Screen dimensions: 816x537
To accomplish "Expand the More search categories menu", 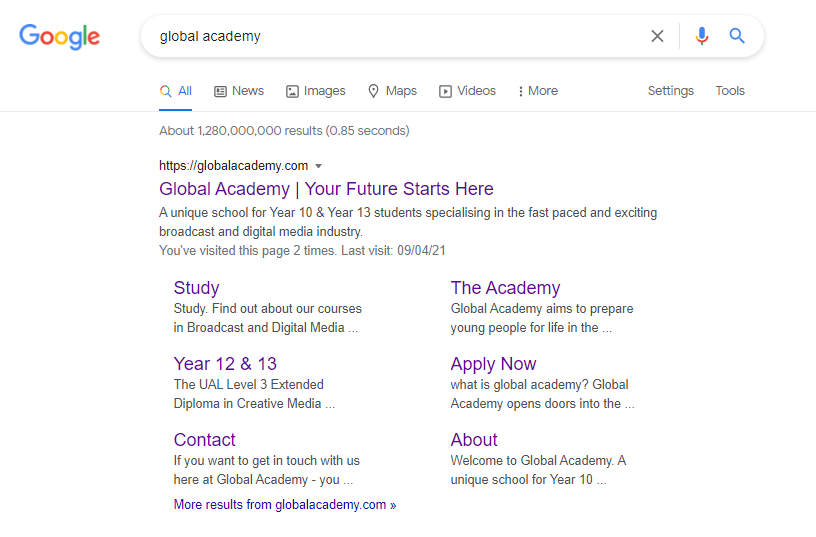I will point(537,91).
